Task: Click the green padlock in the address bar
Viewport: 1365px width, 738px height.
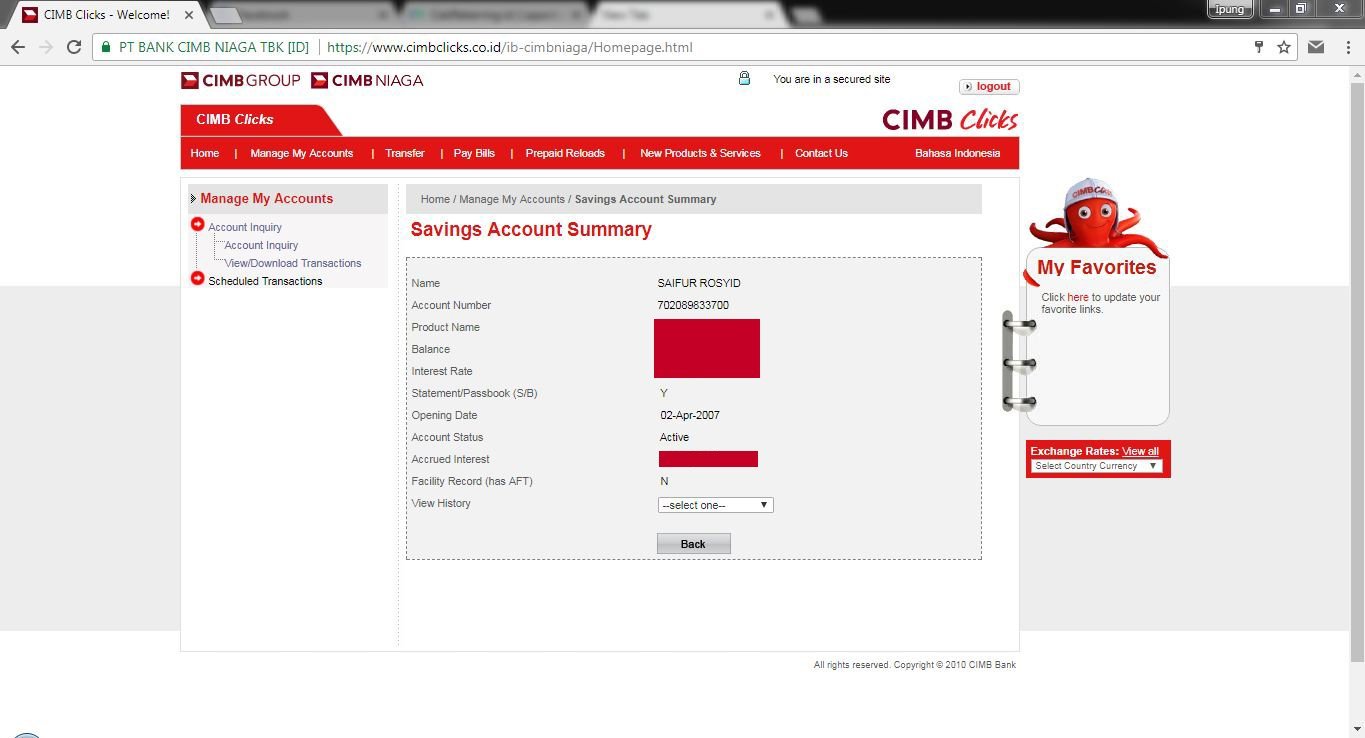Action: point(106,47)
